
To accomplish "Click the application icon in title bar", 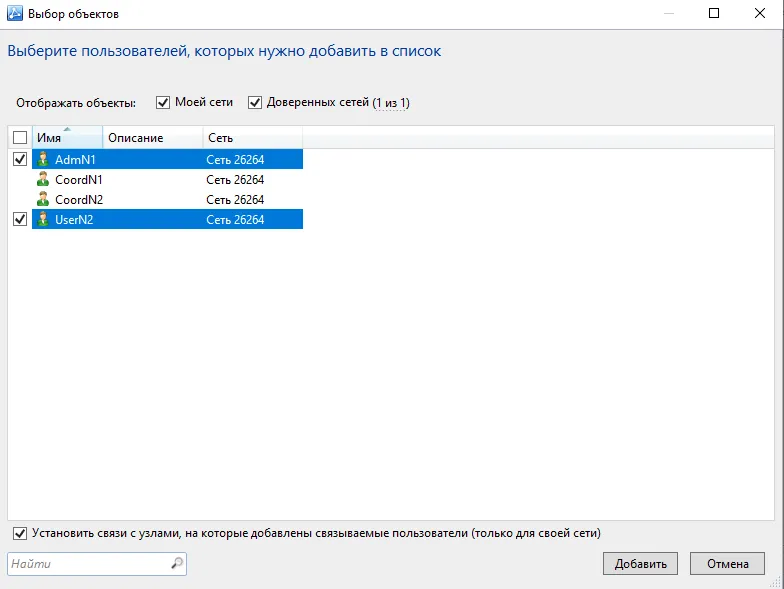I will click(14, 13).
